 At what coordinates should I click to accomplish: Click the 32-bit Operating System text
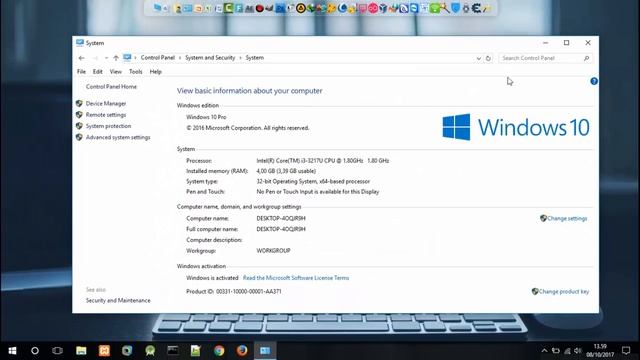click(313, 181)
